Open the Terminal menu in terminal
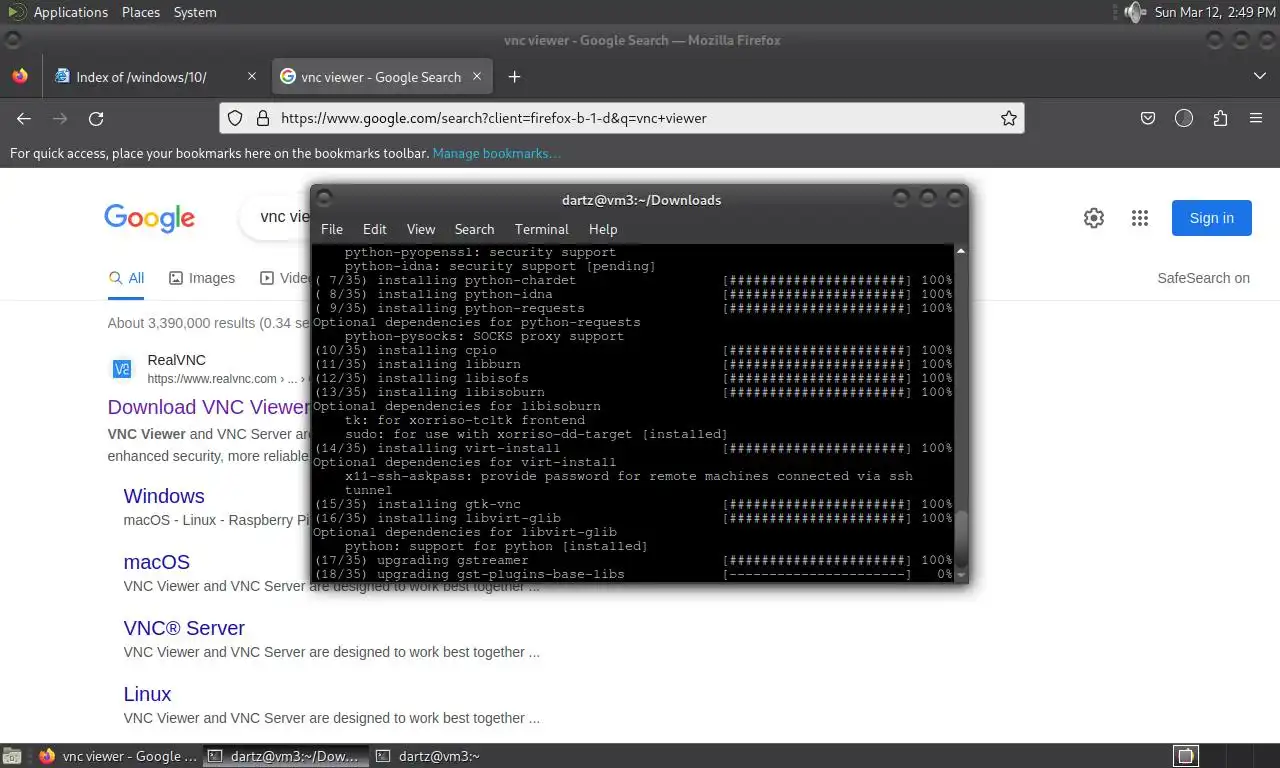The image size is (1280, 768). click(x=542, y=229)
